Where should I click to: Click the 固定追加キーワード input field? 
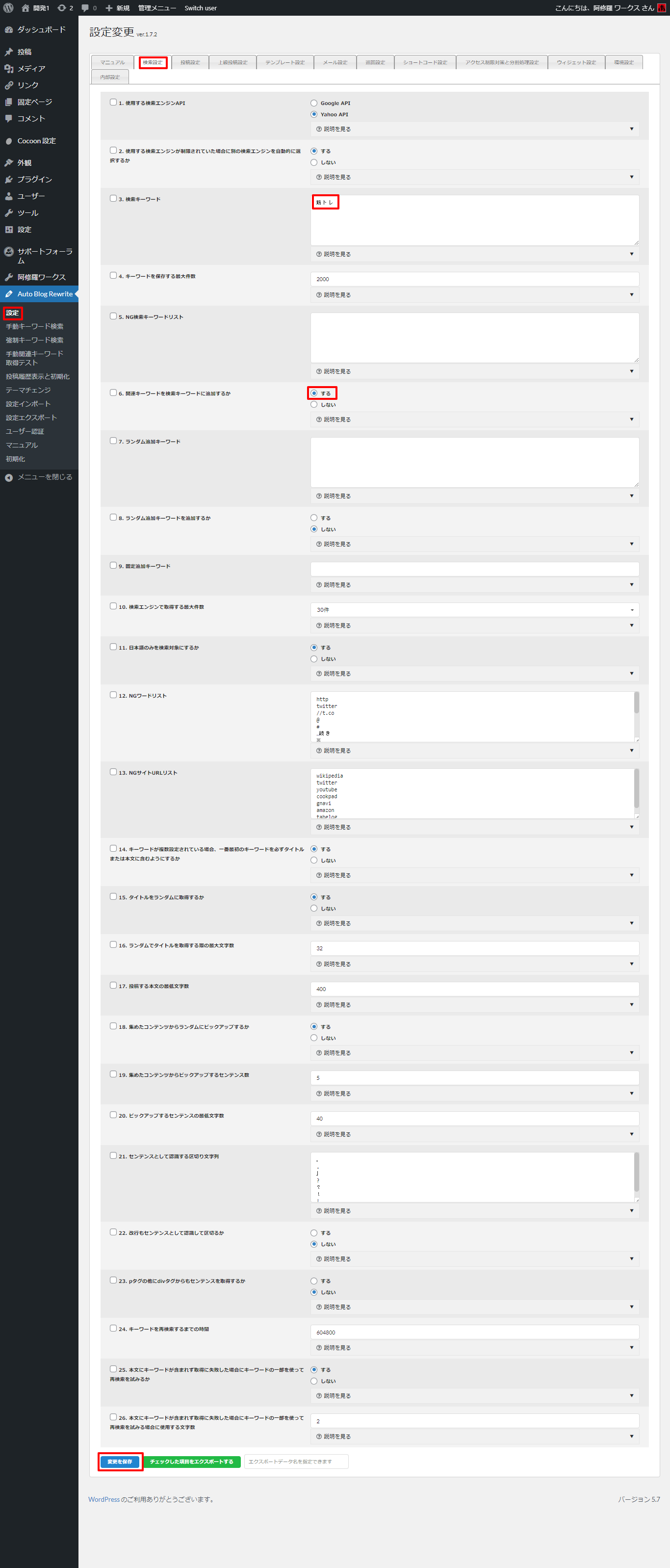(475, 569)
